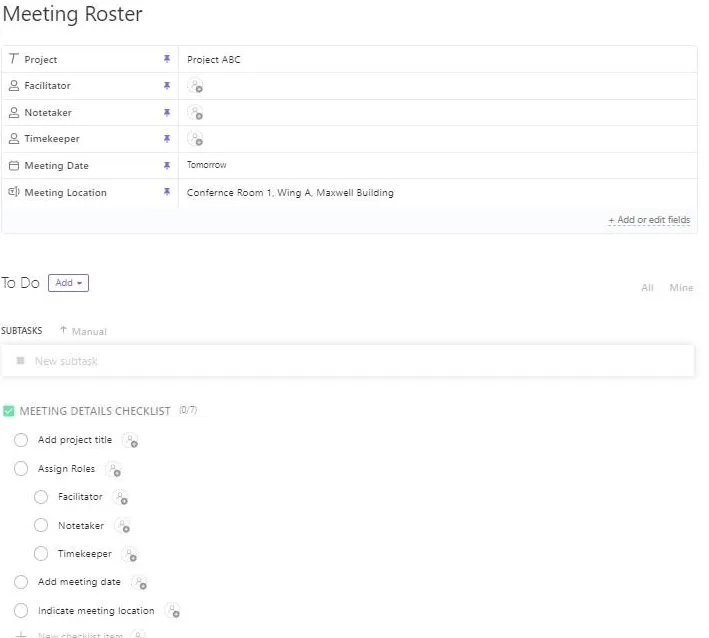Click the (0/7) checklist progress count

coord(188,410)
